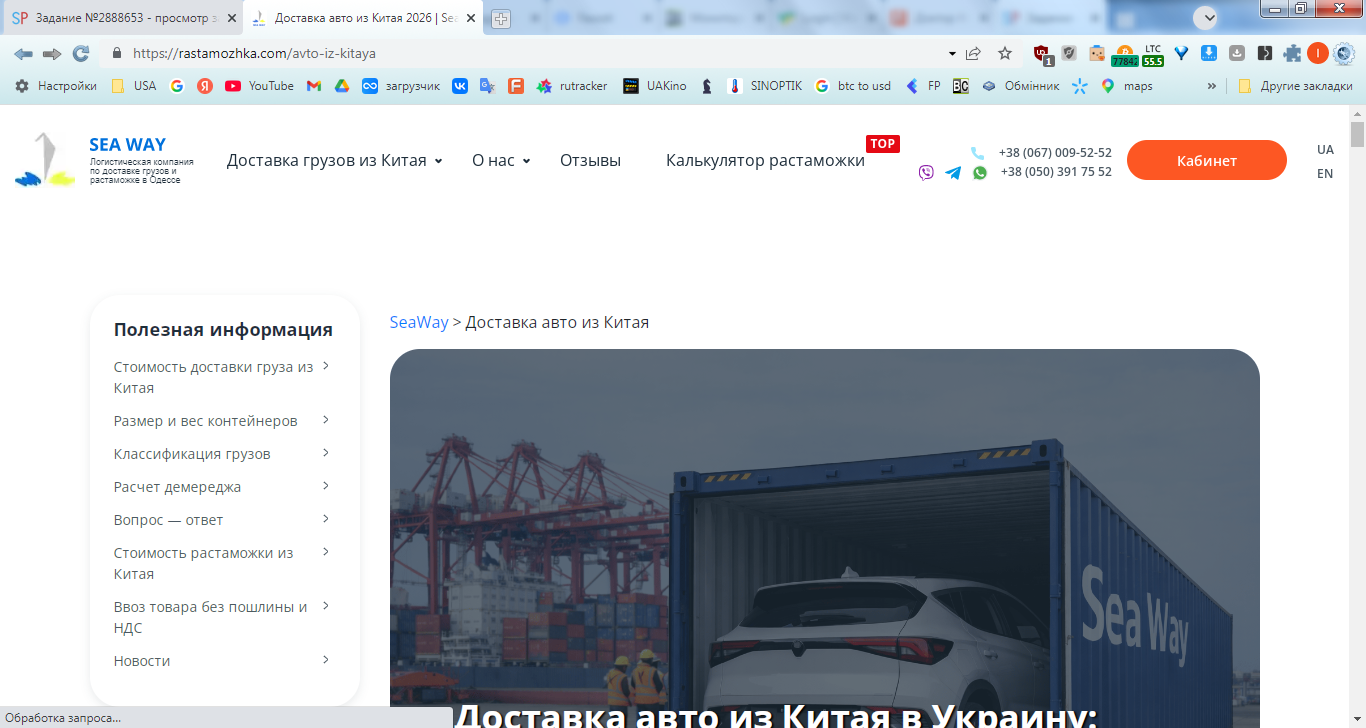The image size is (1366, 728).
Task: Expand the 'Доставка грузов из Китая' menu
Action: 336,160
